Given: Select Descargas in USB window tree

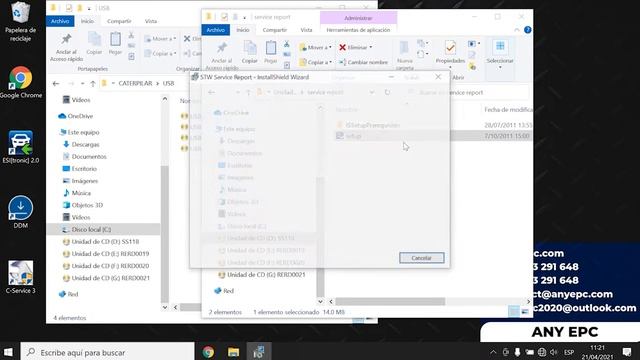Looking at the screenshot, I should tap(81, 144).
